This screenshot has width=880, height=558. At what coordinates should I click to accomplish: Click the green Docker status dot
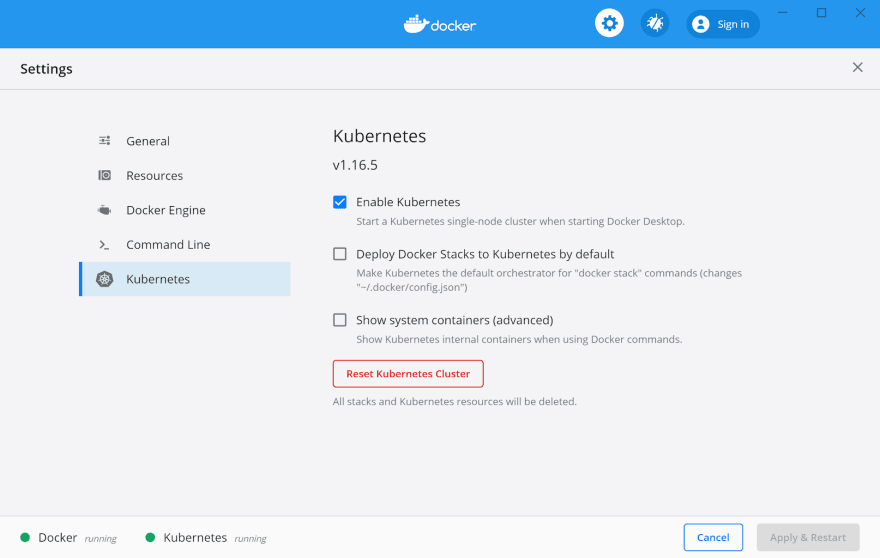pos(25,537)
